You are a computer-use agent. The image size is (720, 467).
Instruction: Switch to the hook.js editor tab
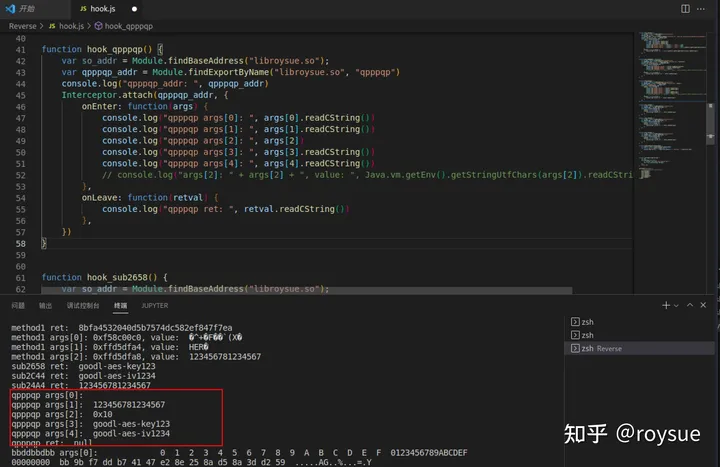click(103, 9)
